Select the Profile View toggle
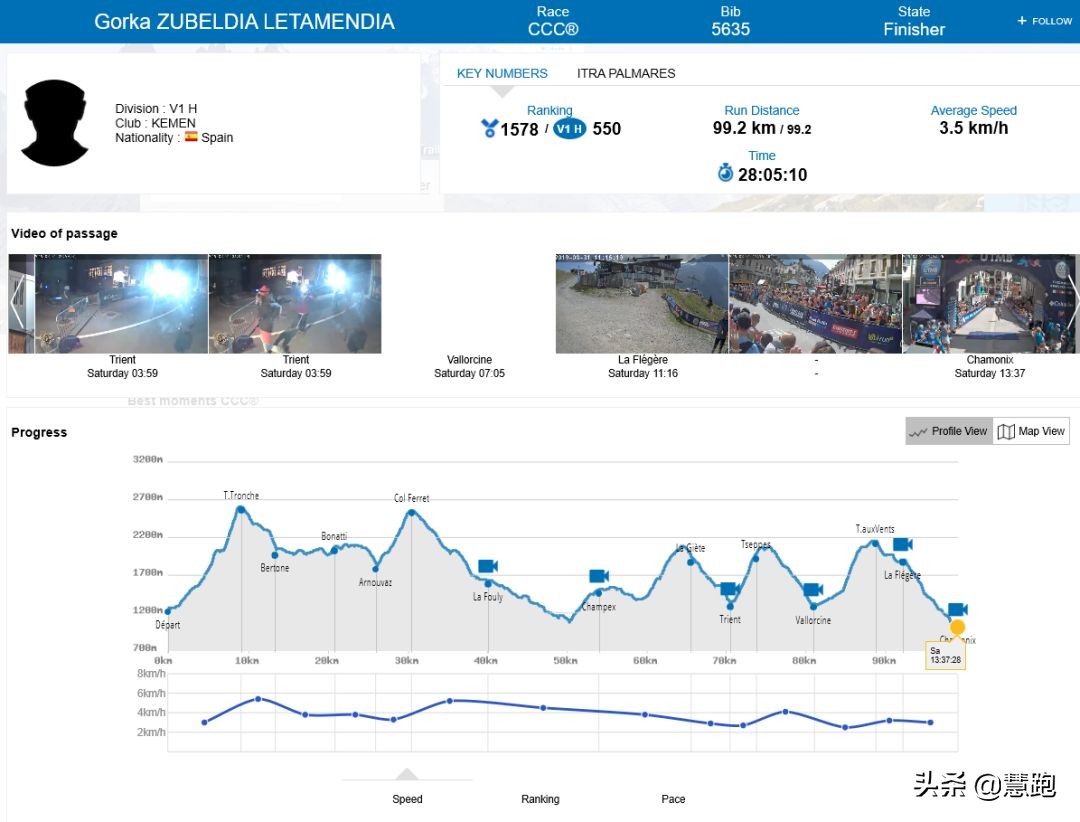Screen dimensions: 1080x822 [948, 431]
